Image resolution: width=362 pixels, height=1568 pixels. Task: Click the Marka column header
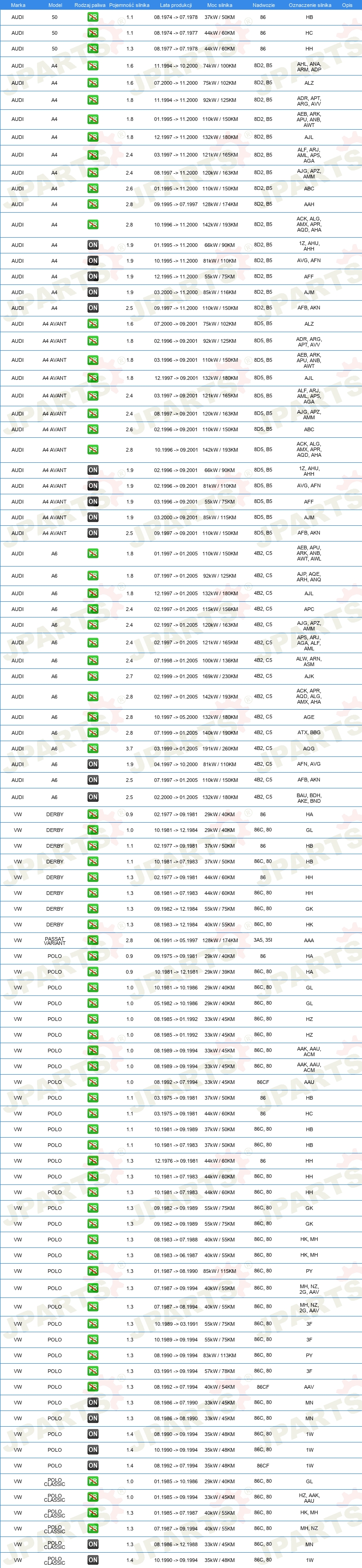[x=18, y=5]
